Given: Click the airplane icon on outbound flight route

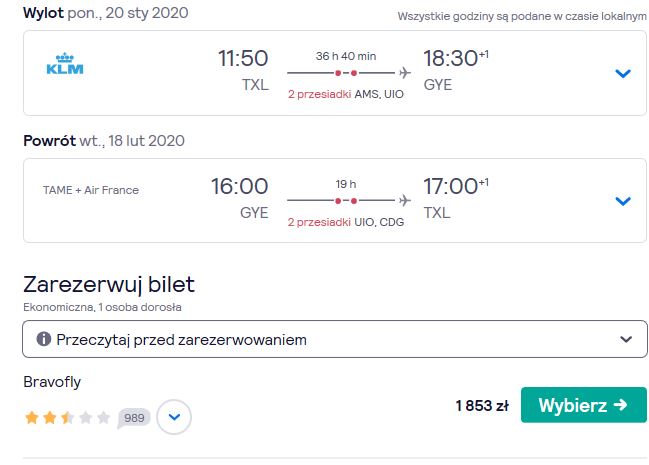Looking at the screenshot, I should coord(405,73).
